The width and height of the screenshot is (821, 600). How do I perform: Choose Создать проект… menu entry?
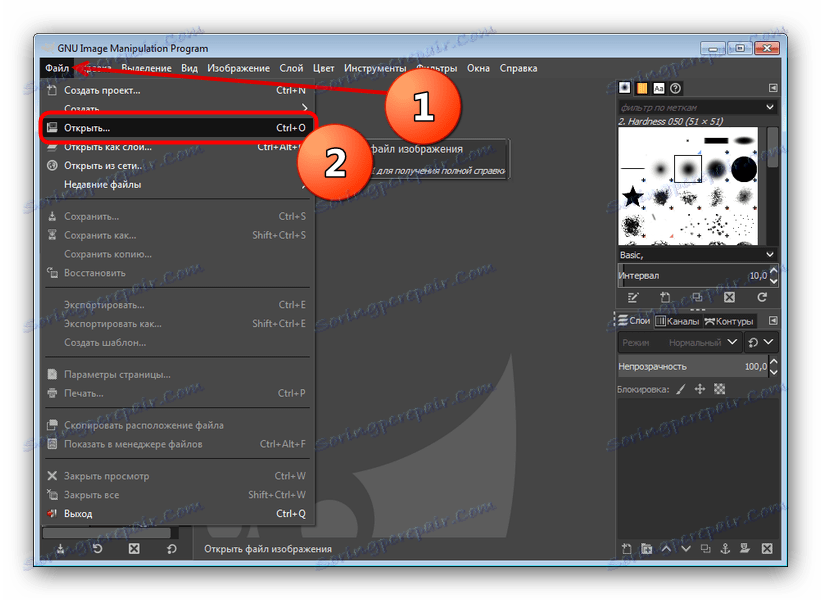click(x=177, y=91)
